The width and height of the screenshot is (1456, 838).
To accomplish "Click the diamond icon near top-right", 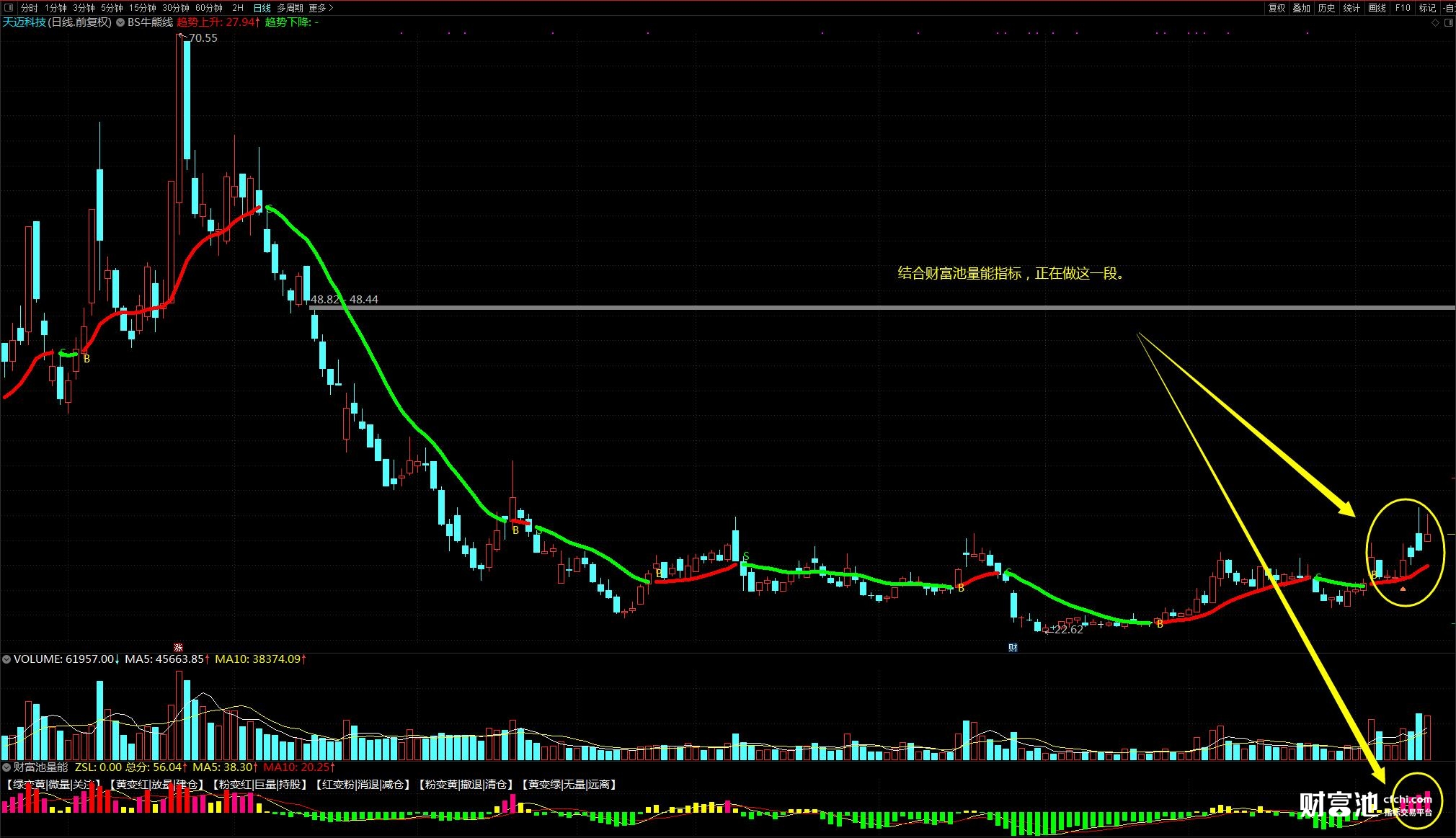I will pyautogui.click(x=1435, y=22).
